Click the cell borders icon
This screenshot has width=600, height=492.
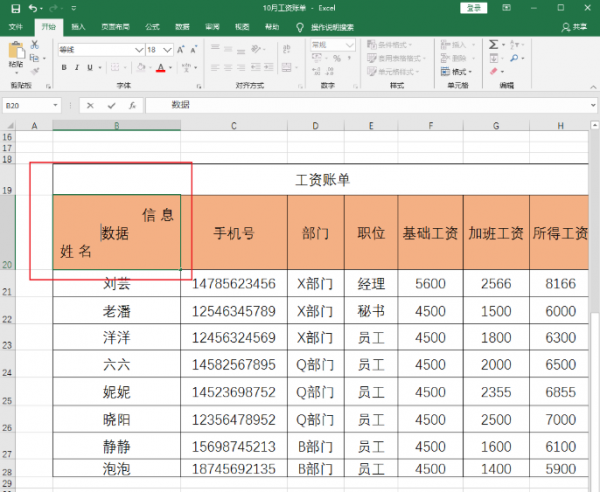pos(115,68)
